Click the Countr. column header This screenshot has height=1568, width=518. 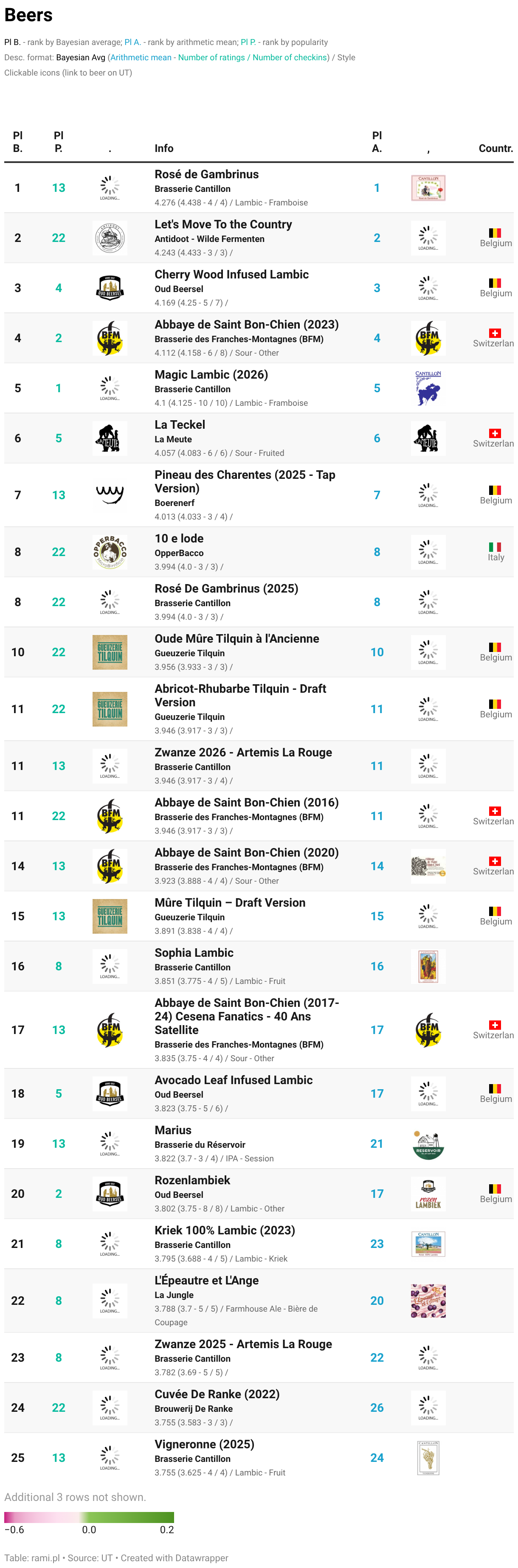coord(495,149)
